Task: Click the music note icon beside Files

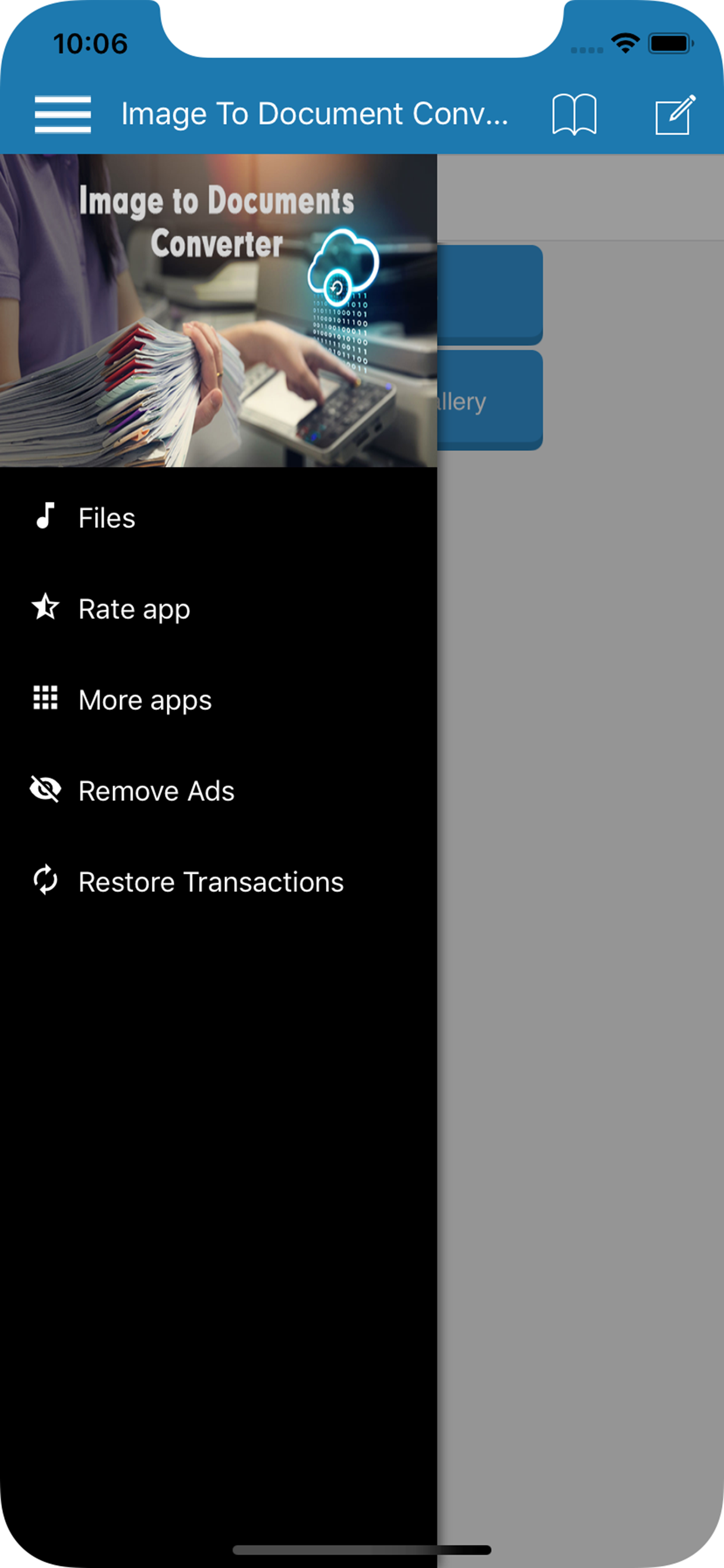Action: tap(45, 516)
